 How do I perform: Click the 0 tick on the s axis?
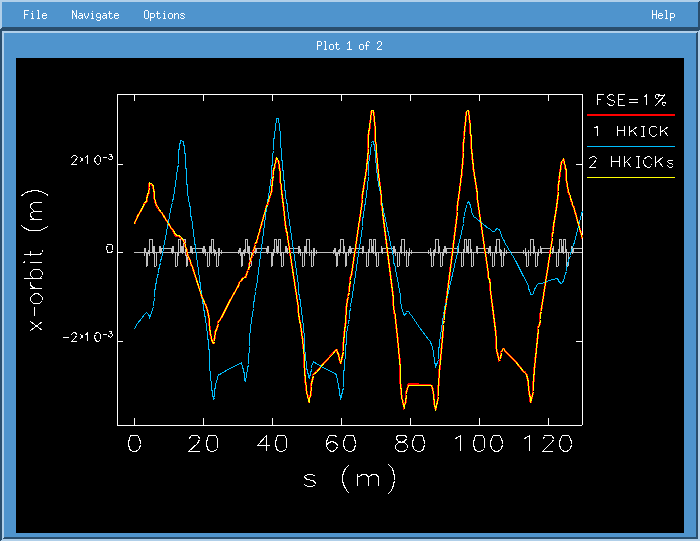point(135,443)
